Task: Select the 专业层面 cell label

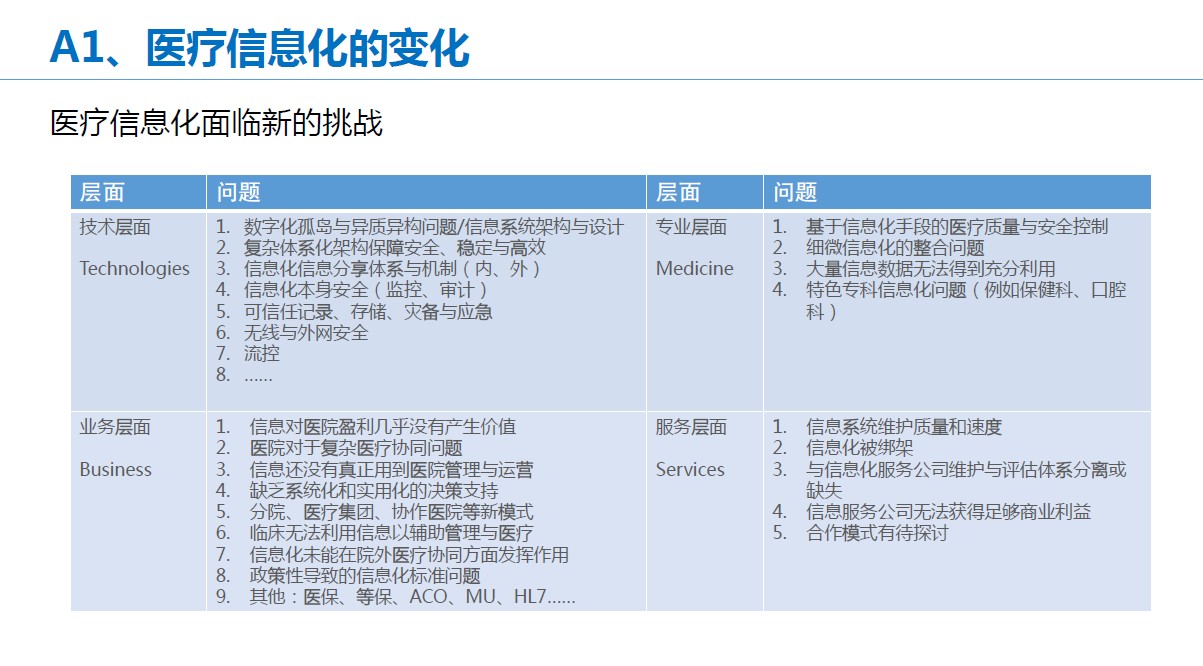Action: pos(691,227)
